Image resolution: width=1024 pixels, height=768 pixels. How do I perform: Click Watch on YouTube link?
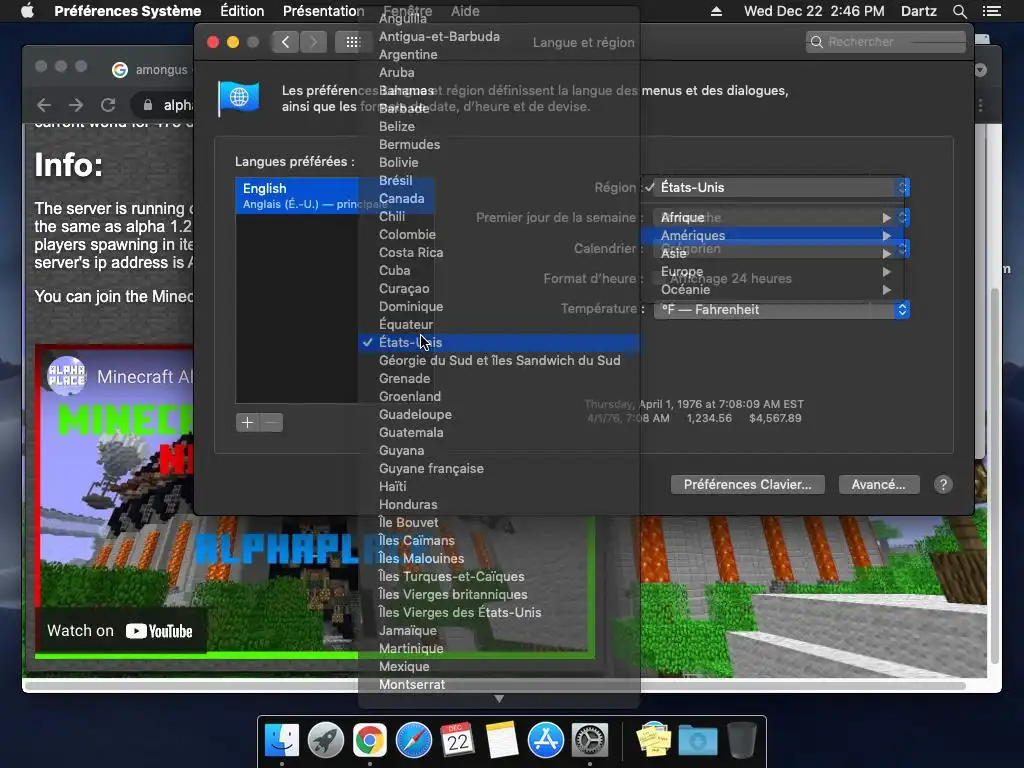(120, 631)
